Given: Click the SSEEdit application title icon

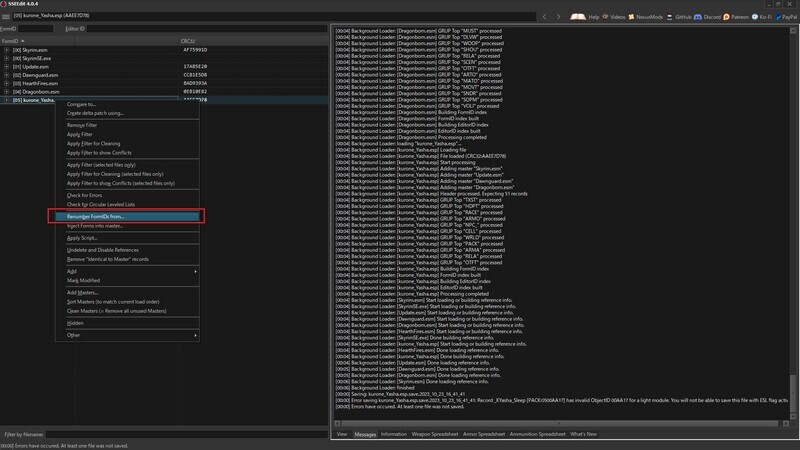Looking at the screenshot, I should pyautogui.click(x=3, y=4).
